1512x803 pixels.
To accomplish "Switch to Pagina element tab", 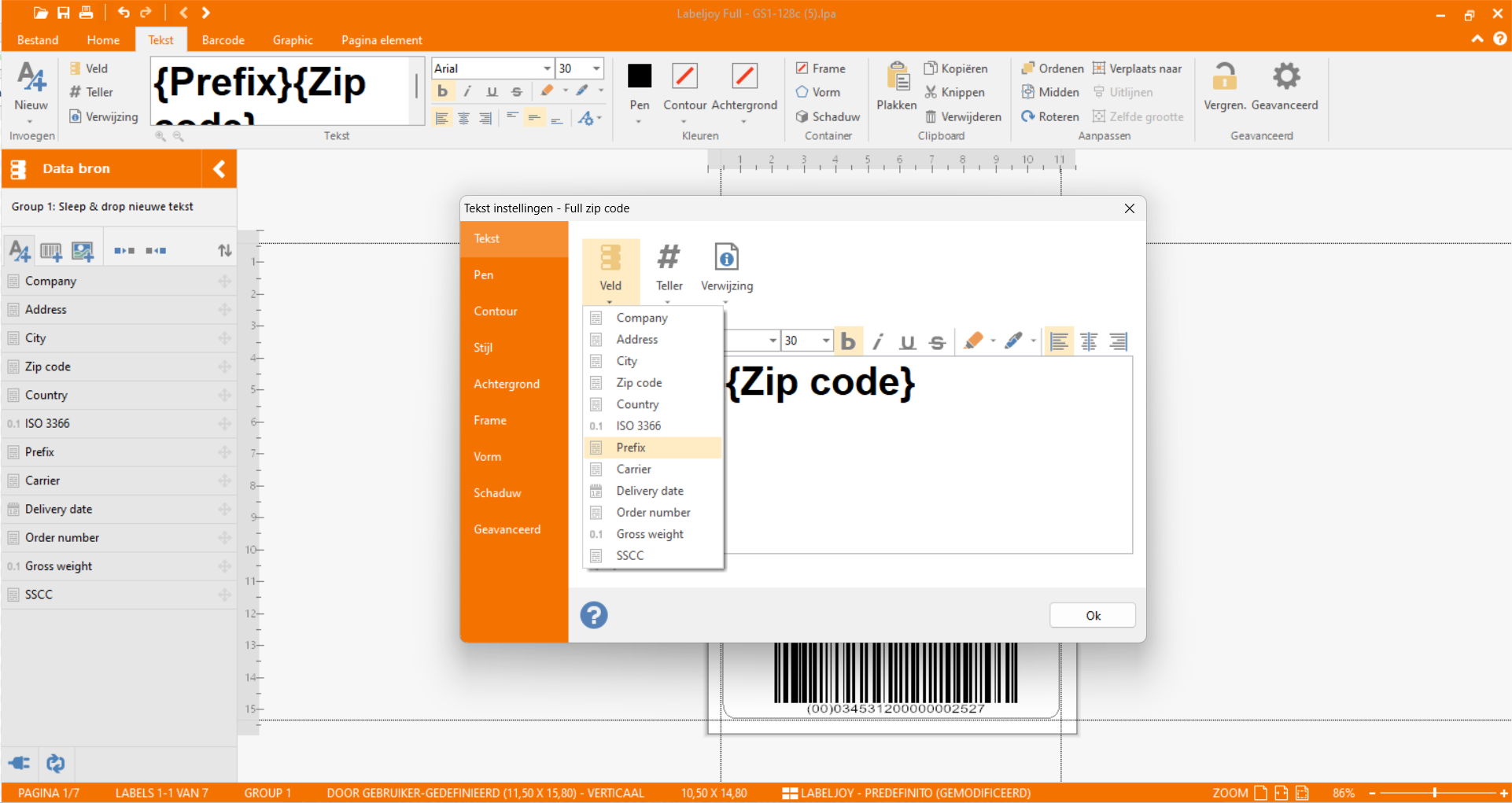I will (382, 40).
